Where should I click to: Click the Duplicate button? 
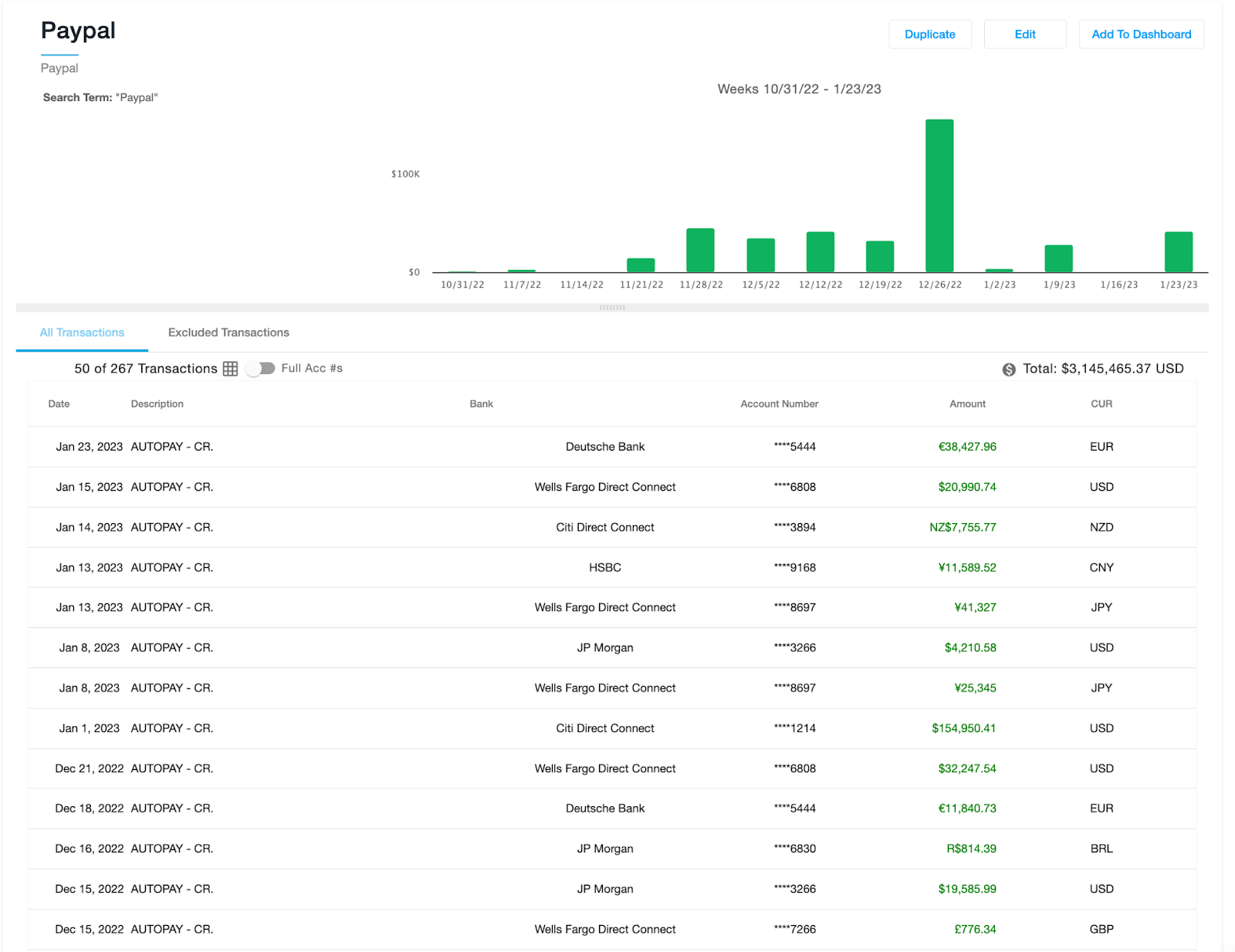(929, 34)
